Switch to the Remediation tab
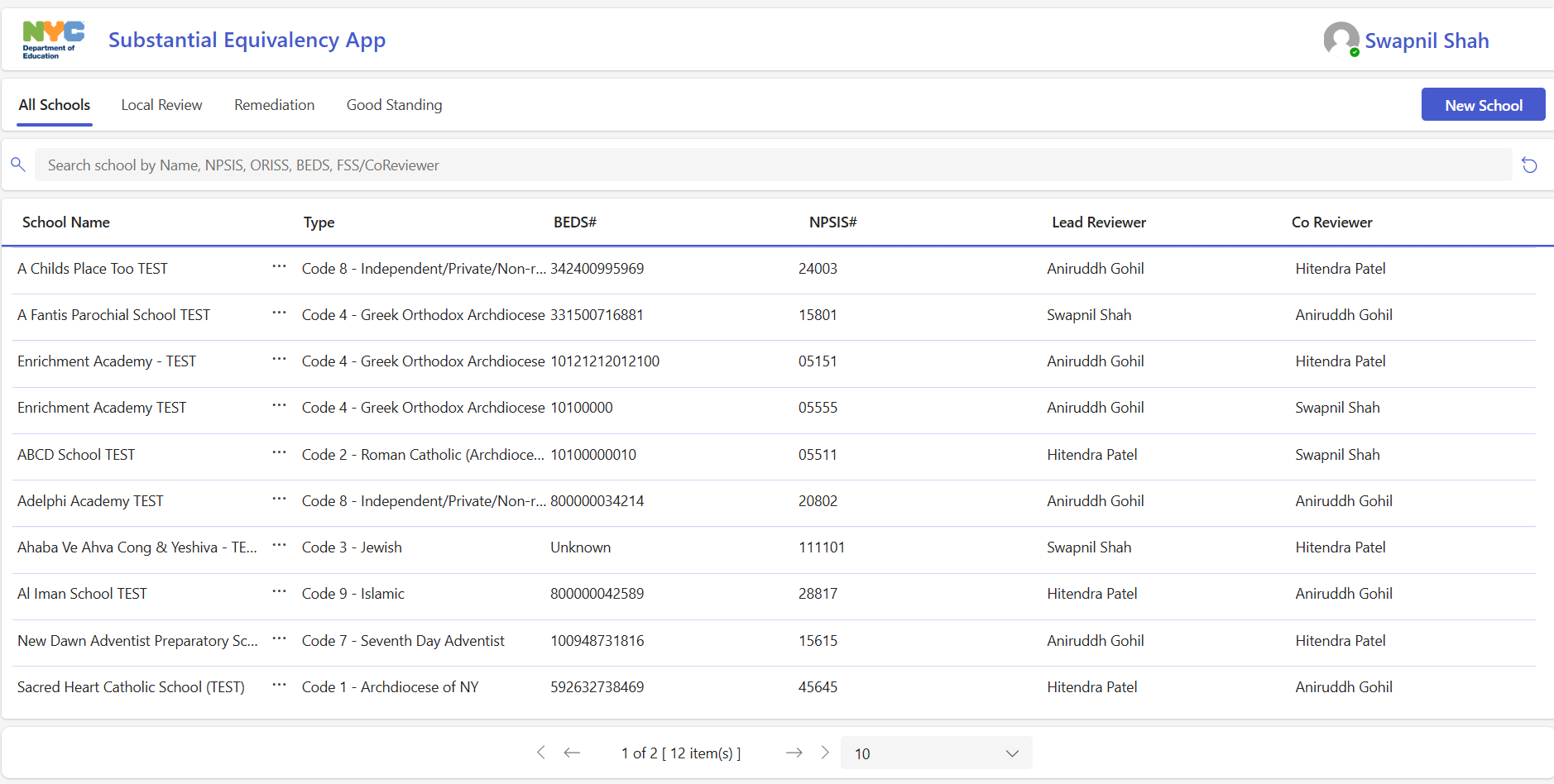Screen dimensions: 1554x784 (x=274, y=105)
